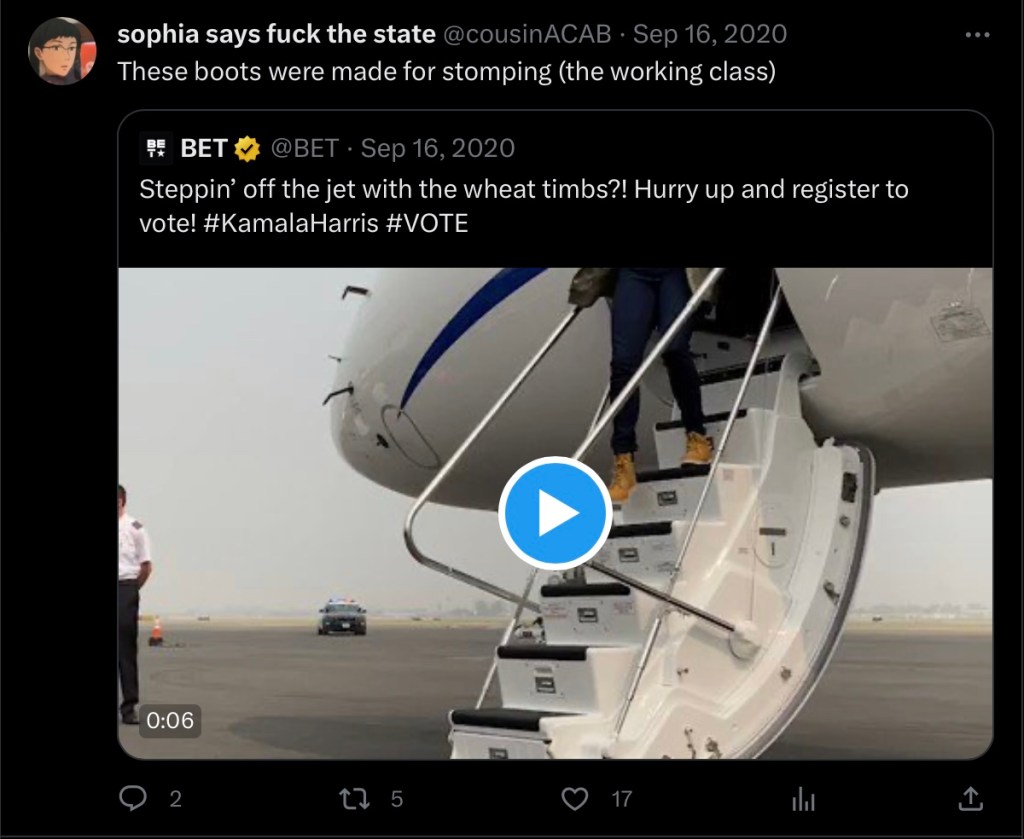Open the reply icon under the tweet

(133, 798)
